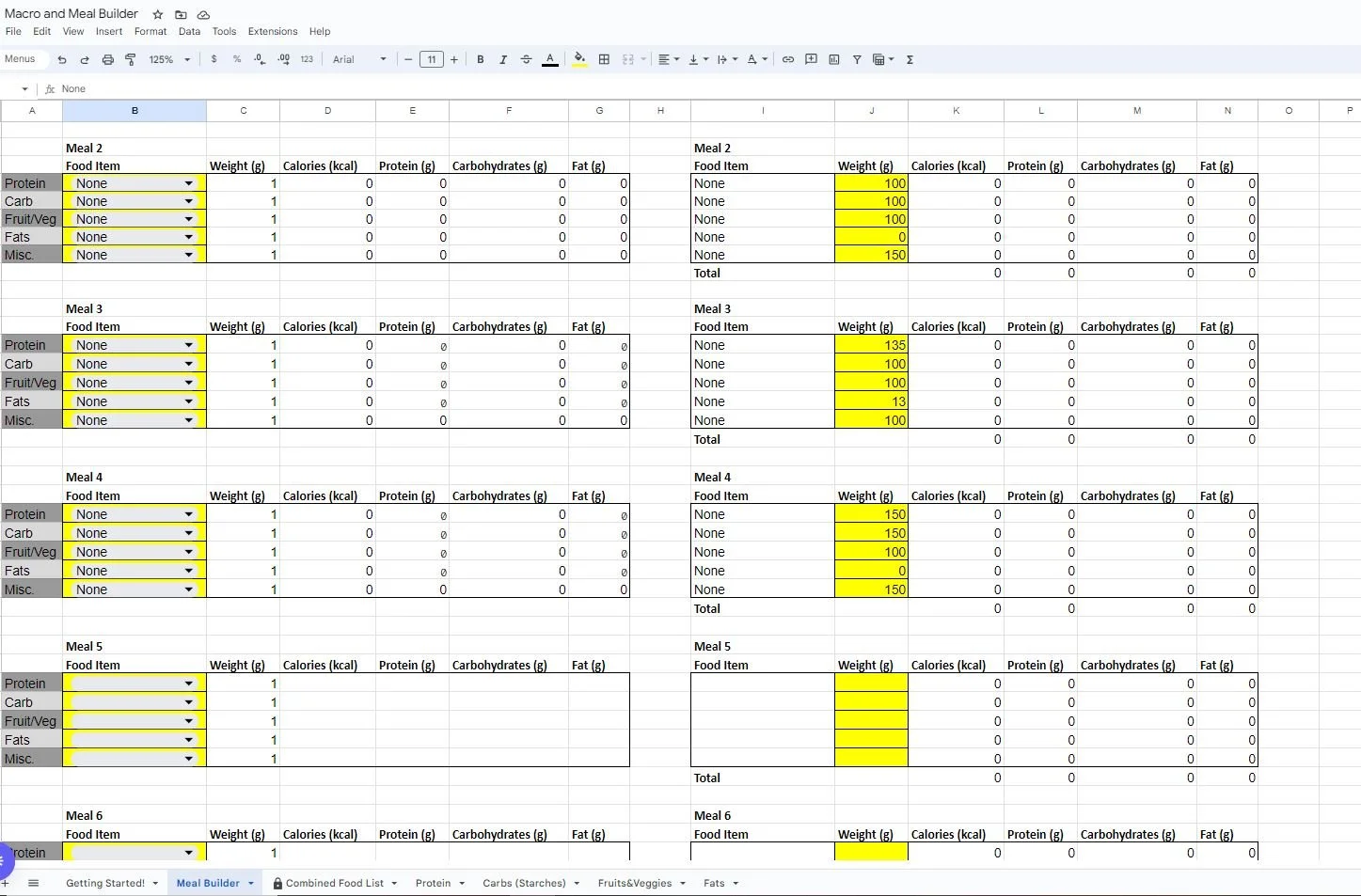Viewport: 1361px width, 896px height.
Task: Open the text color picker
Action: click(550, 59)
